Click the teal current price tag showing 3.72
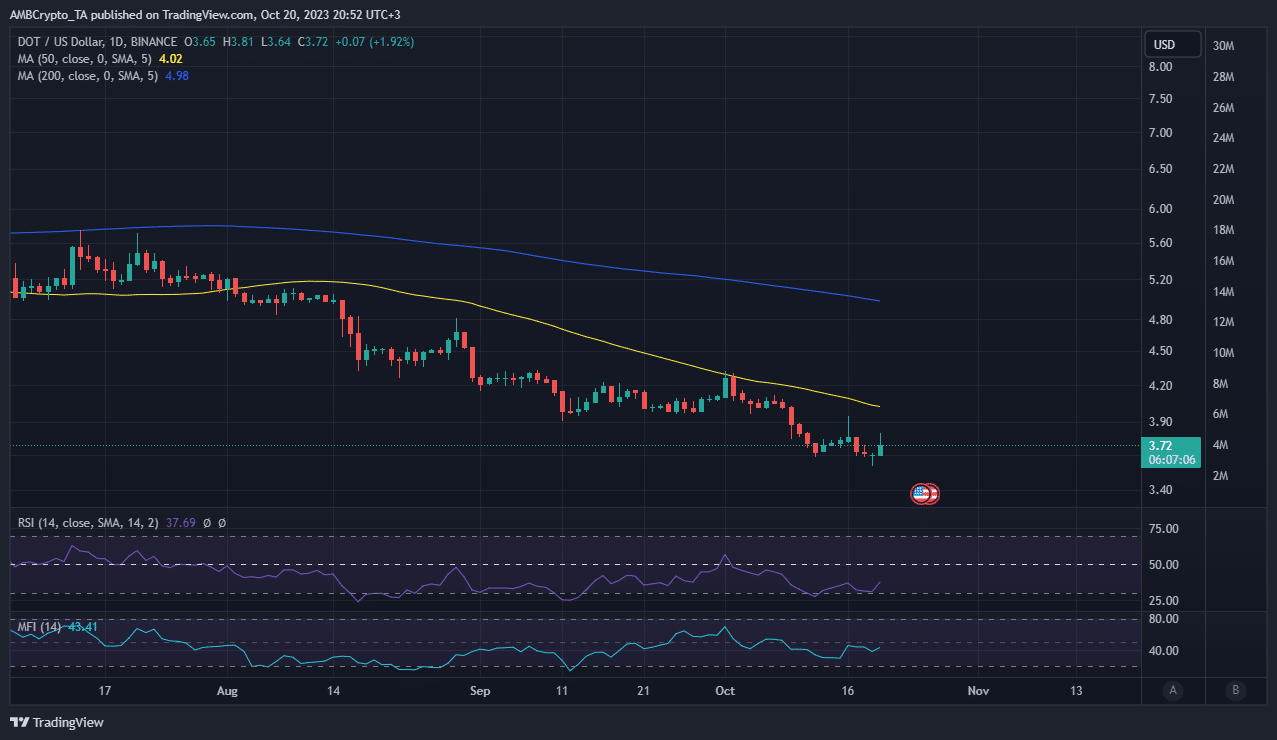 coord(1171,452)
